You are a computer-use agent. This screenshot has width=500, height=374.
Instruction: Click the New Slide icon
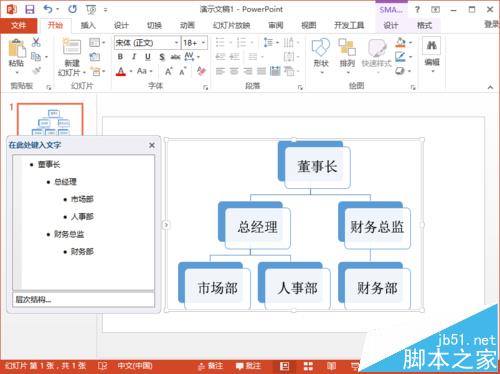(x=72, y=47)
